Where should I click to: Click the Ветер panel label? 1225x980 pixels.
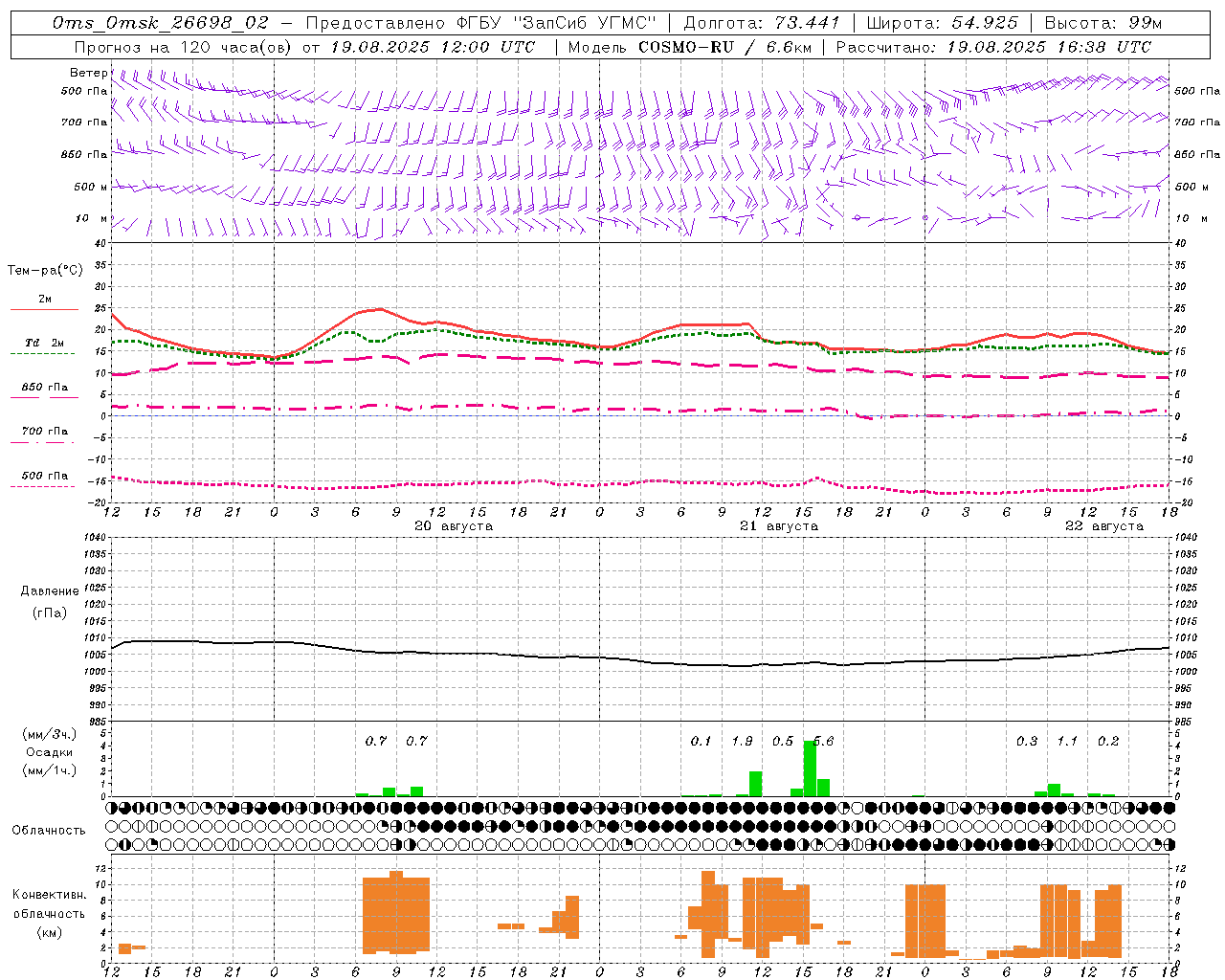[88, 73]
